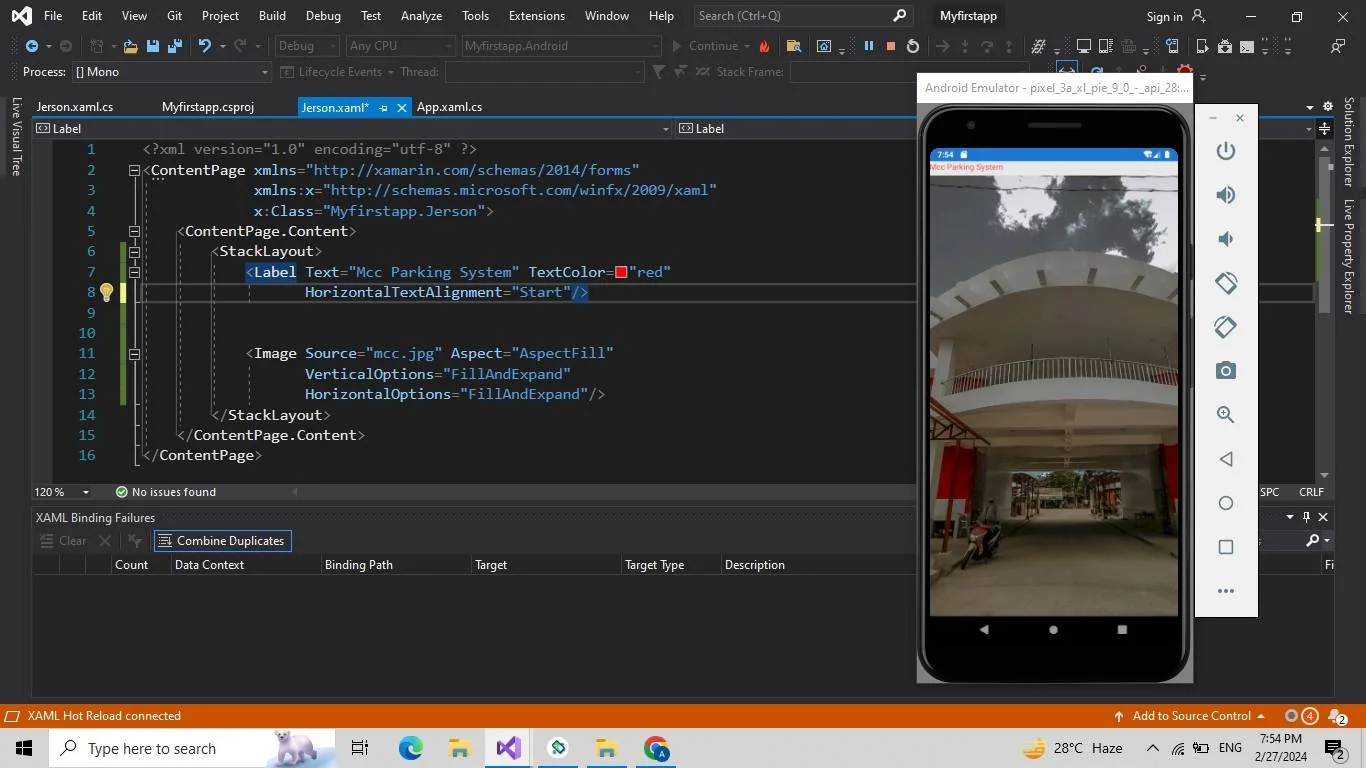This screenshot has height=768, width=1366.
Task: Open the Build menu
Action: coord(272,16)
